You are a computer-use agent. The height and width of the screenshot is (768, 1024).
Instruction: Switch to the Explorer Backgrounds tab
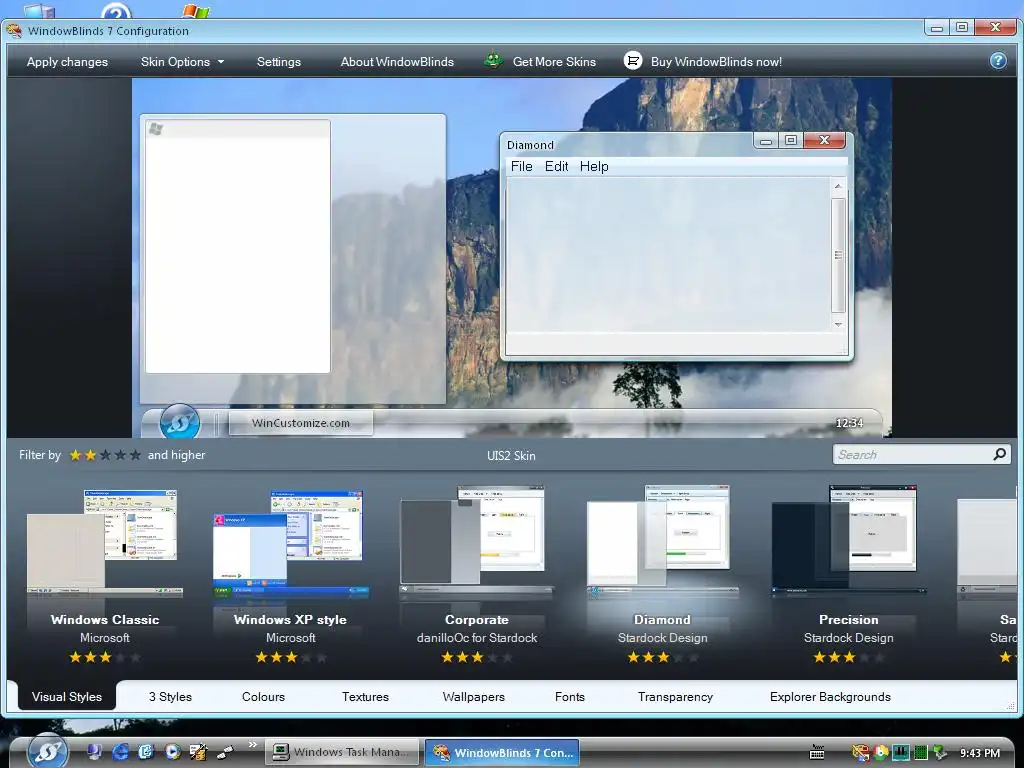click(x=830, y=696)
